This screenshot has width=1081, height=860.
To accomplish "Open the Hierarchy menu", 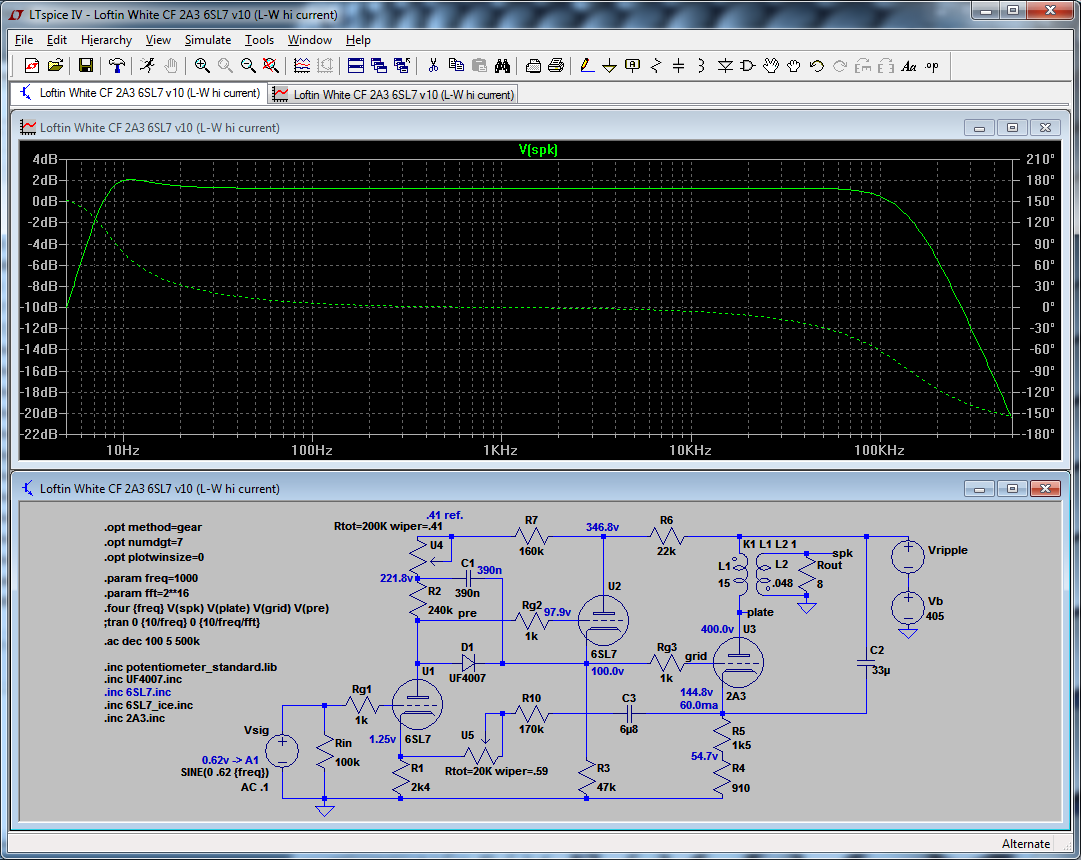I will 106,40.
